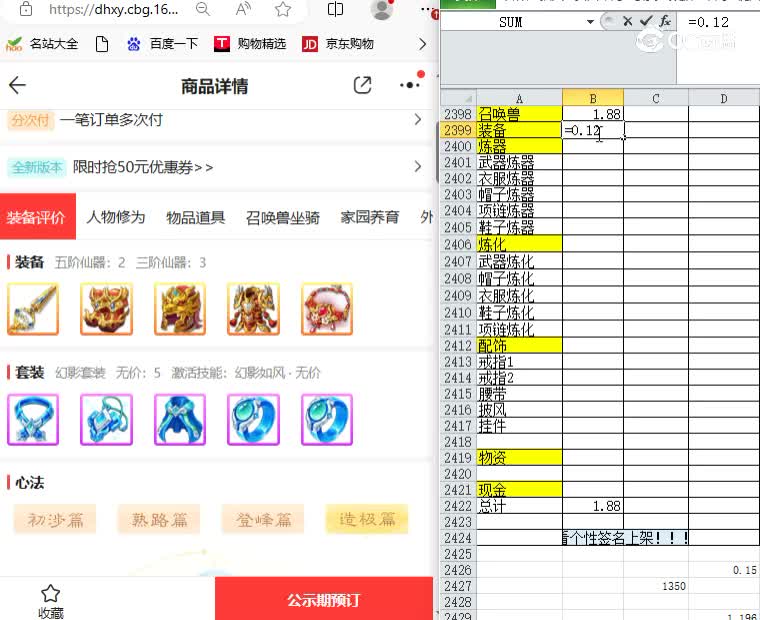Click the cell labeled 鞋子炼化
The image size is (760, 620).
(520, 313)
